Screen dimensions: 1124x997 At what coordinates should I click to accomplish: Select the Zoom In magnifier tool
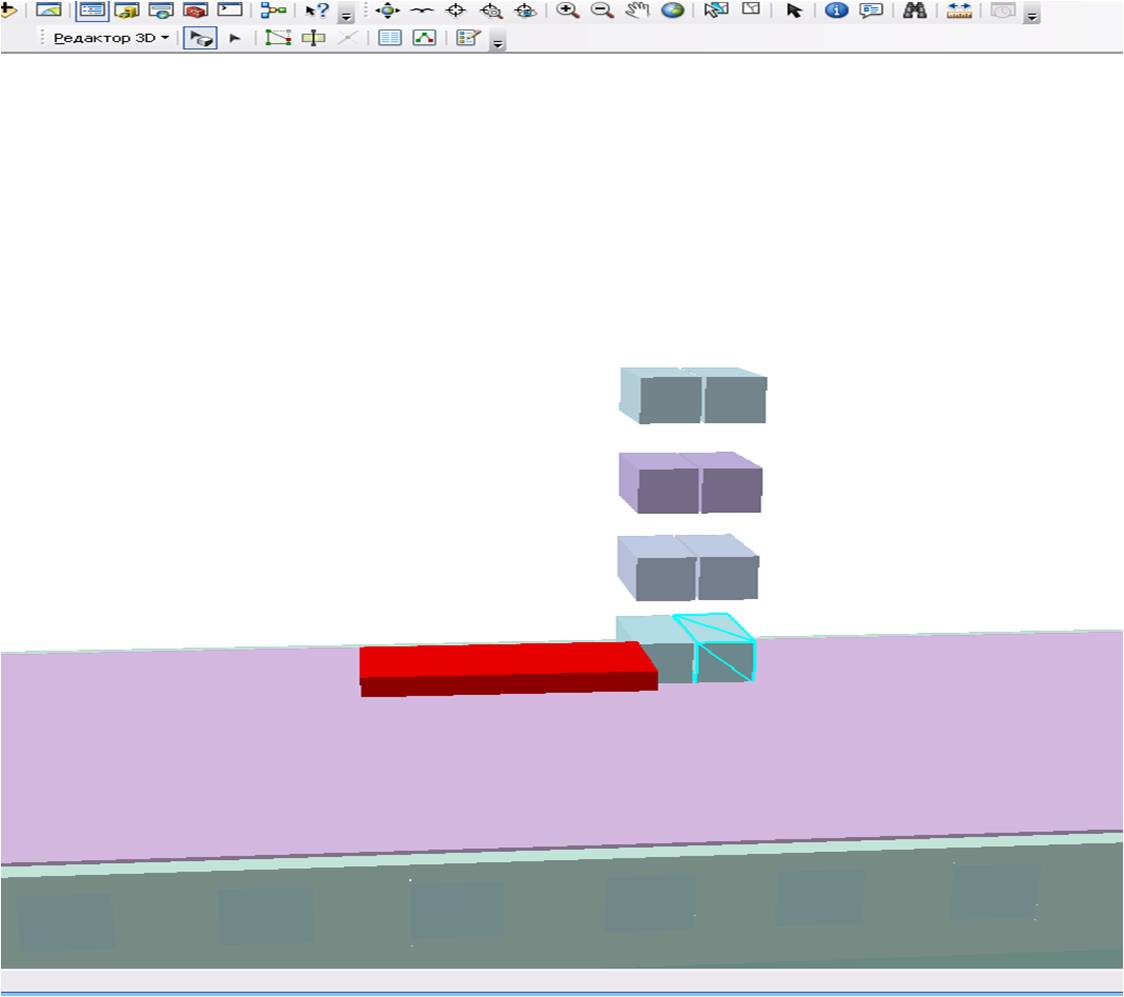[567, 10]
